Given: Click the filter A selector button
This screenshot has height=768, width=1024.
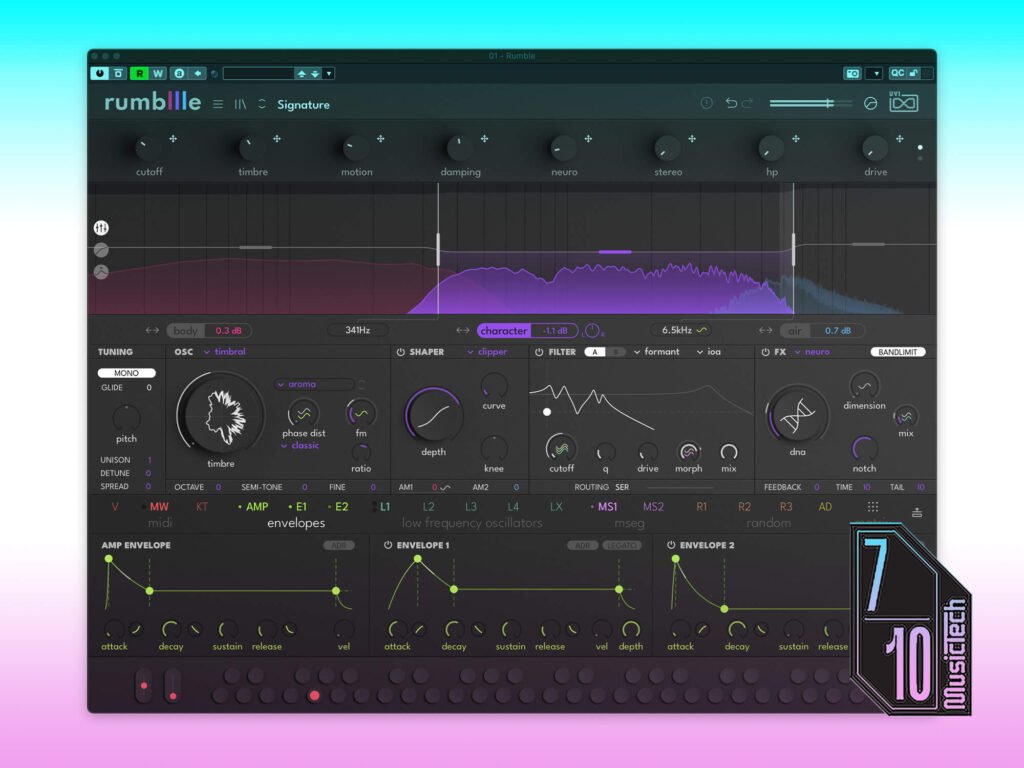Looking at the screenshot, I should click(x=594, y=352).
